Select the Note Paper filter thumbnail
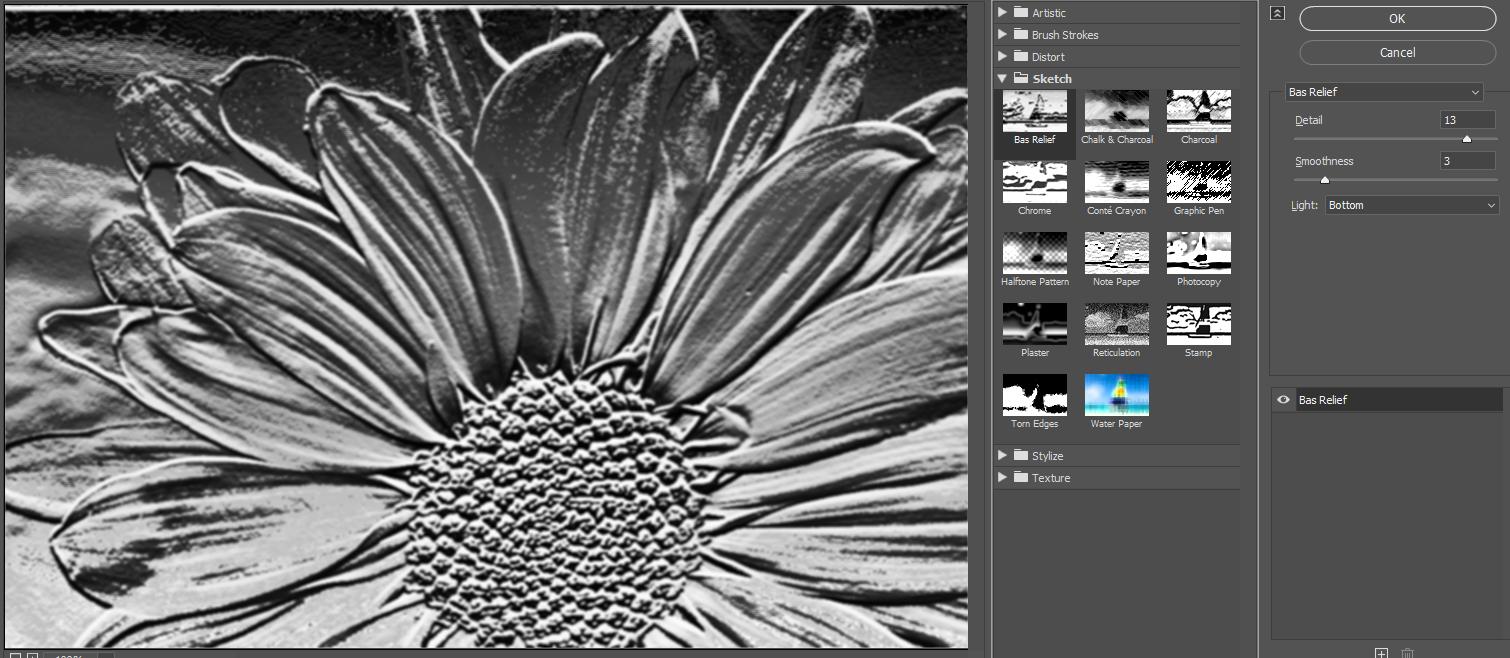This screenshot has height=658, width=1510. [x=1117, y=253]
